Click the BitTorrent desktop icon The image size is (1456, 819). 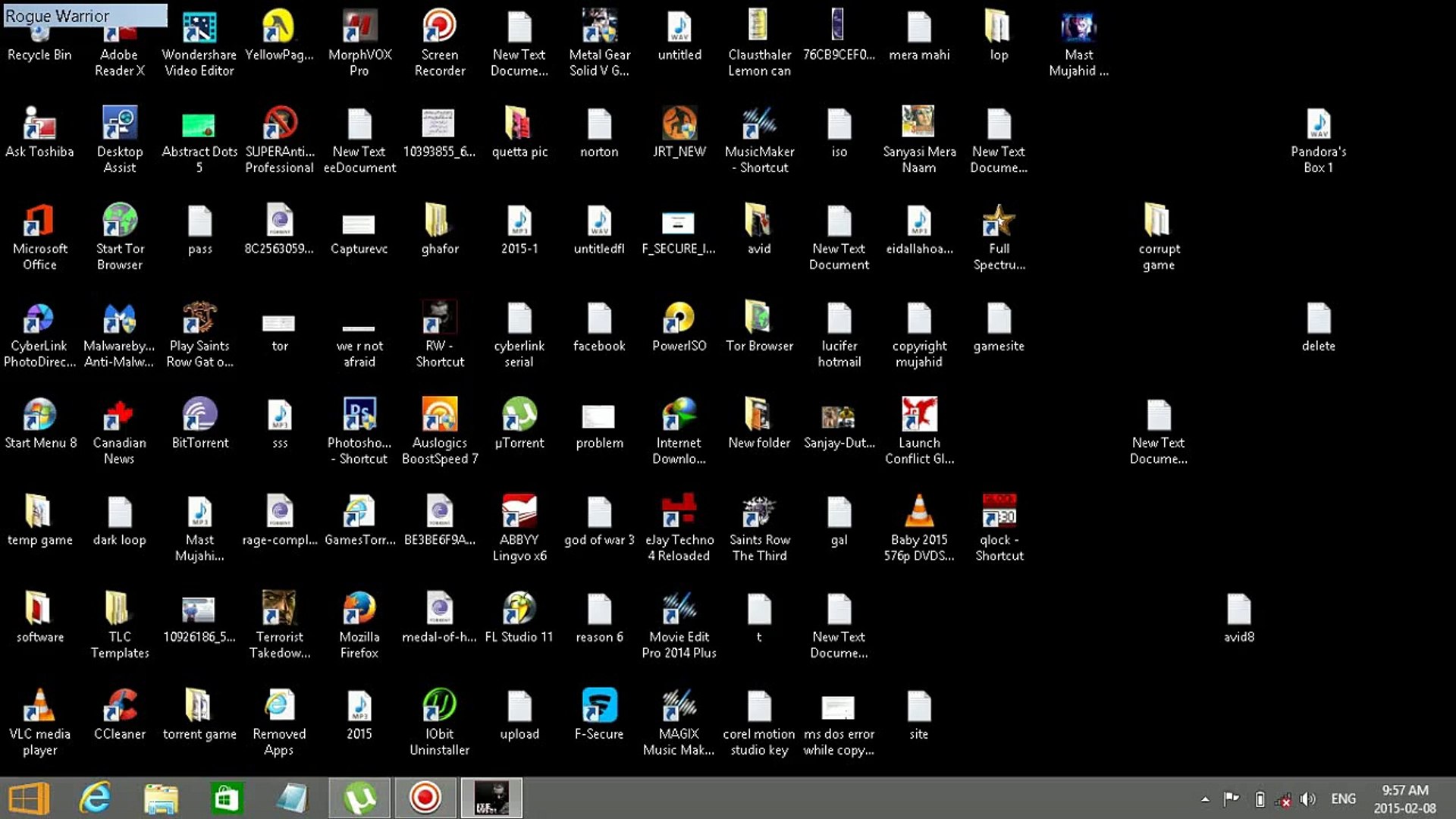(199, 425)
